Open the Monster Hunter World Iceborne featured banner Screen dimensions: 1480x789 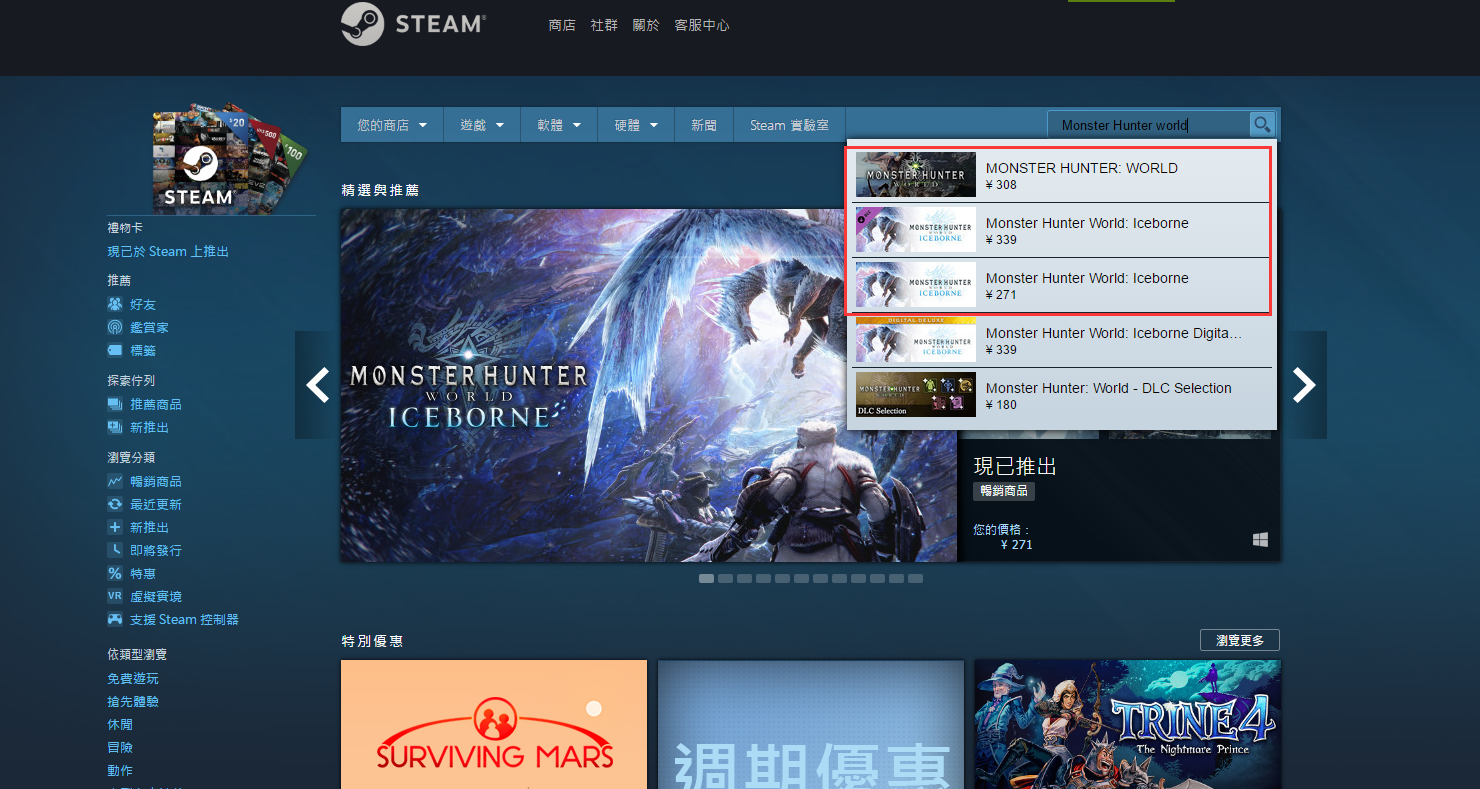click(x=649, y=385)
